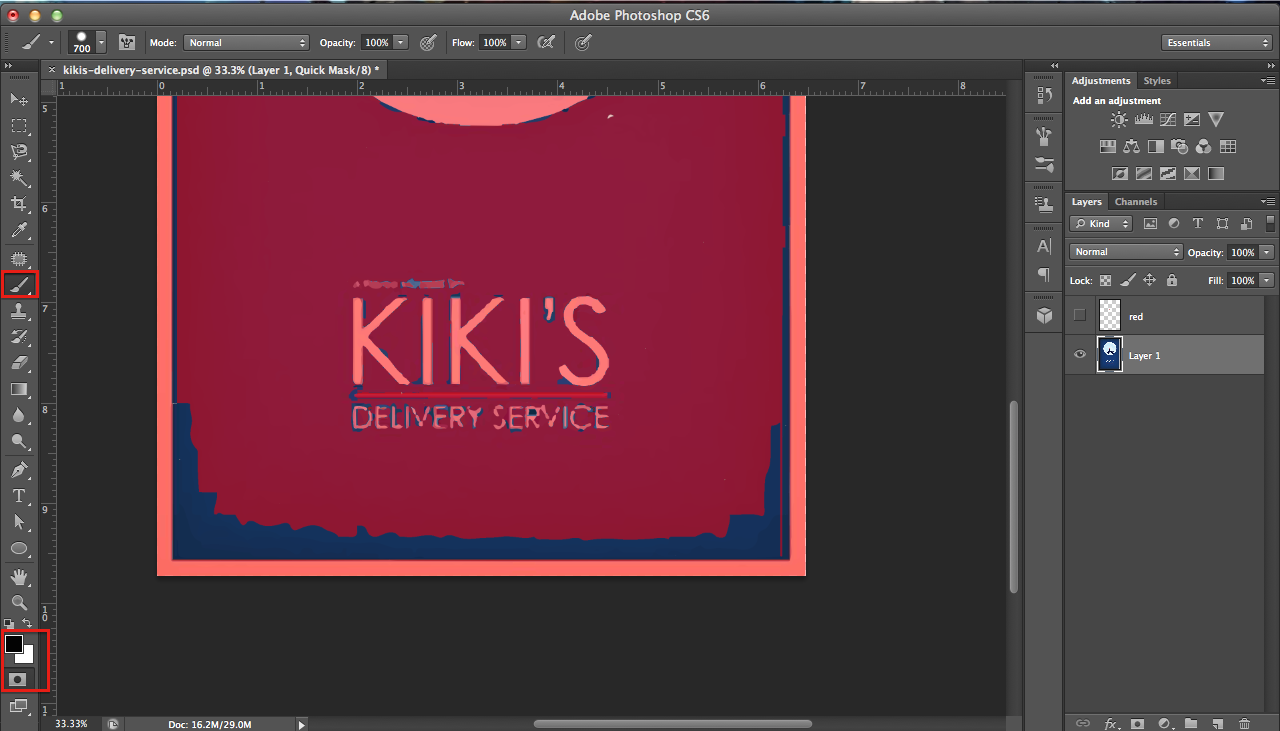Viewport: 1280px width, 731px height.
Task: Add a Curves adjustment
Action: 1167,120
